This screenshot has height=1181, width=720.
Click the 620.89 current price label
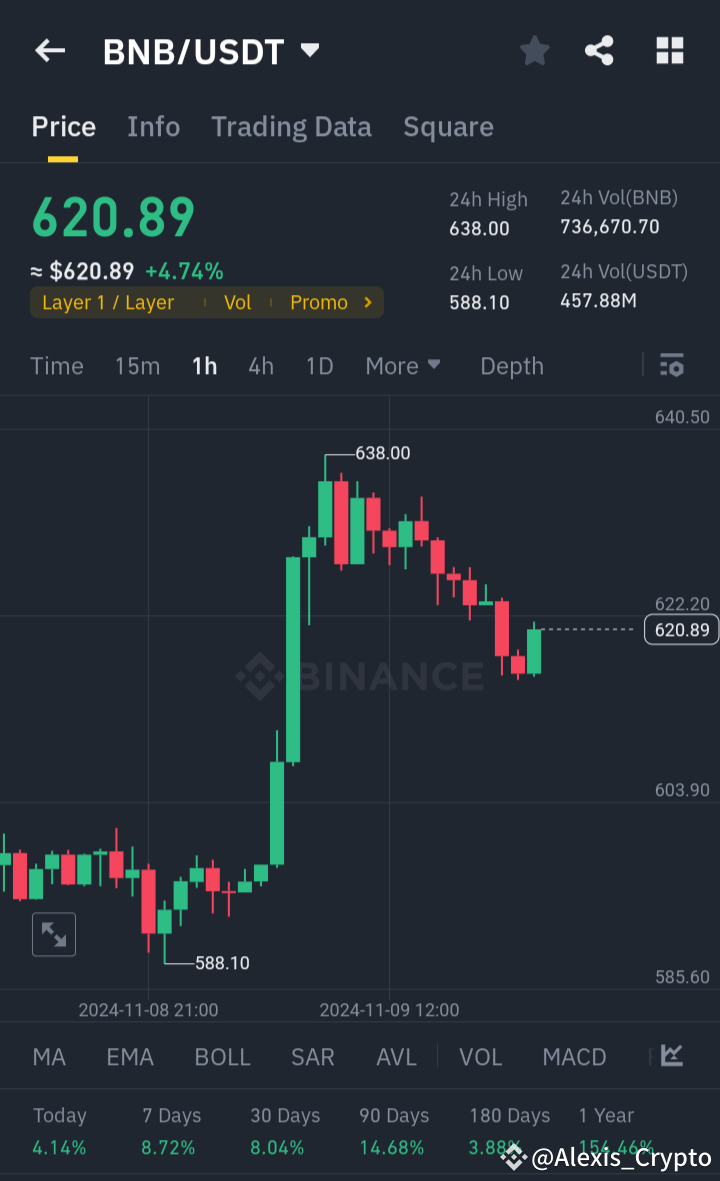[x=681, y=630]
